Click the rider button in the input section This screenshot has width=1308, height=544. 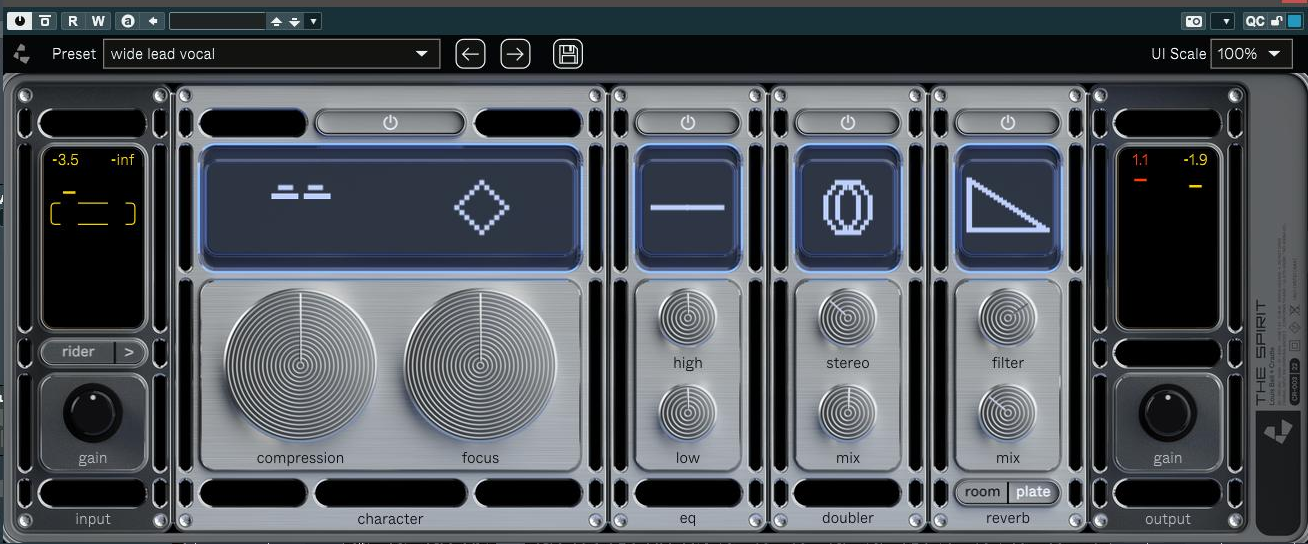tap(78, 352)
